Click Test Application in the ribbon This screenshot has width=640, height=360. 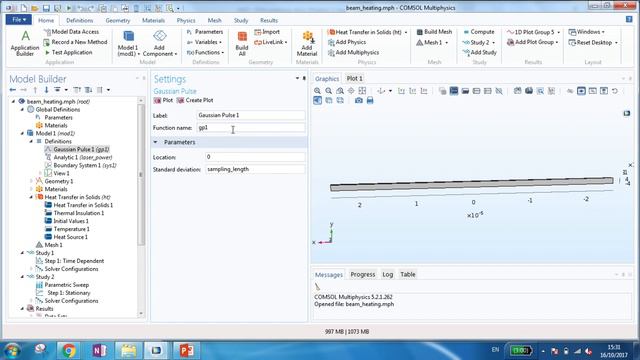click(x=68, y=53)
